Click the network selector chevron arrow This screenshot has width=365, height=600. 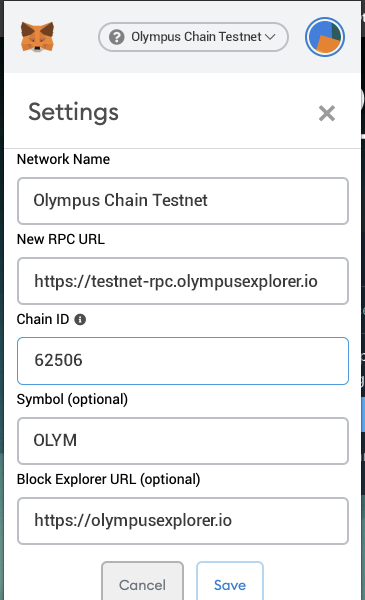270,37
